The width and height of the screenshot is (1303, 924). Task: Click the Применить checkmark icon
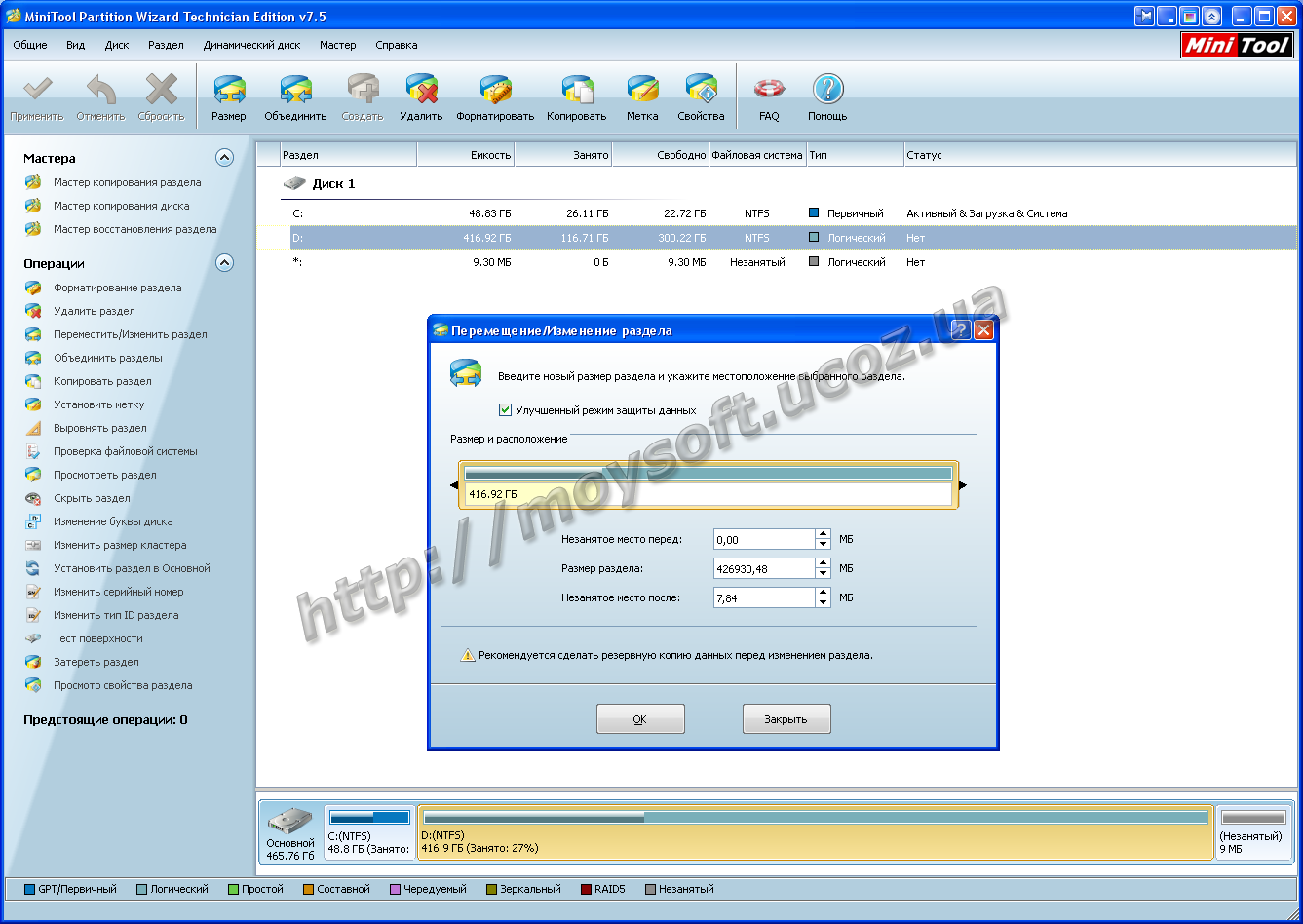click(37, 90)
